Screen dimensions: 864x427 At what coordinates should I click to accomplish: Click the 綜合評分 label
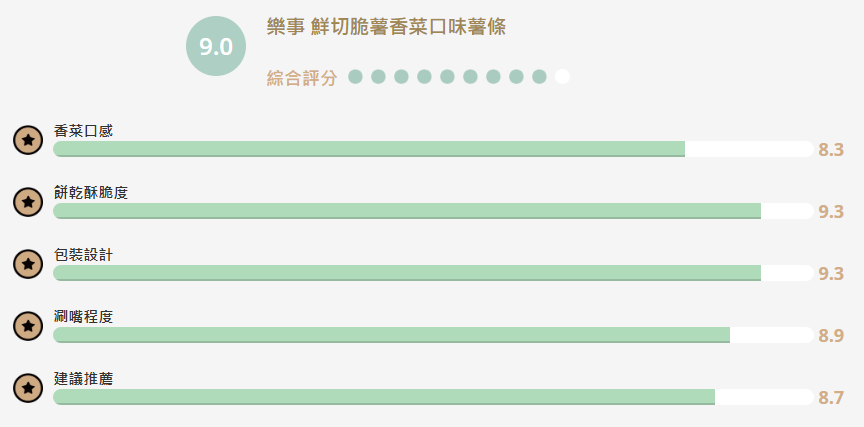(x=301, y=78)
